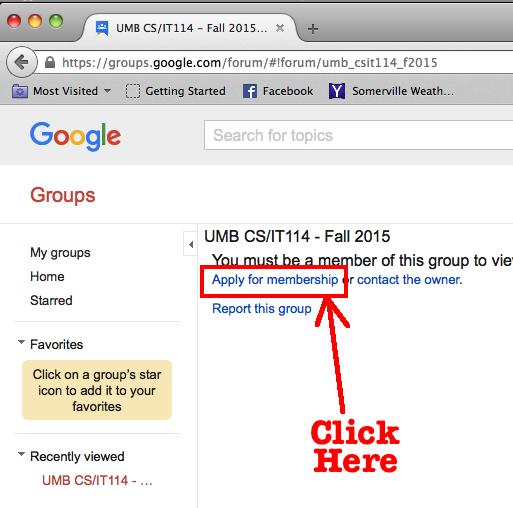Go to Home in sidebar

[47, 276]
